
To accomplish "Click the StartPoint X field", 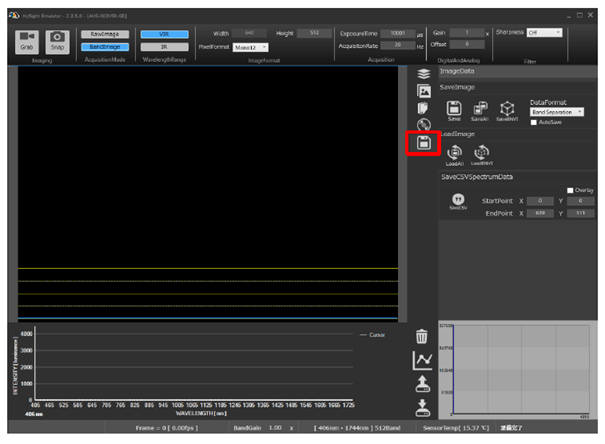I will pyautogui.click(x=540, y=201).
